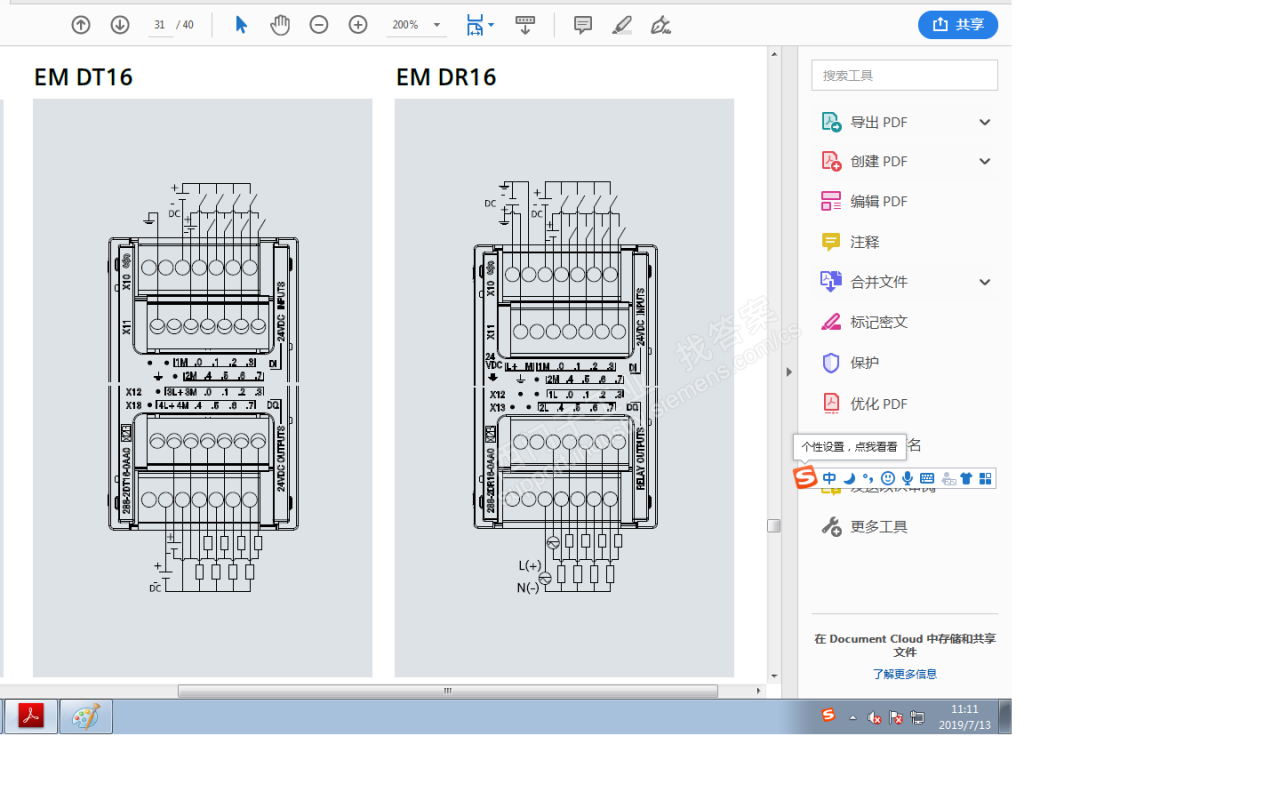Toggle Chinese punctuation mode icon
The width and height of the screenshot is (1280, 800).
868,479
